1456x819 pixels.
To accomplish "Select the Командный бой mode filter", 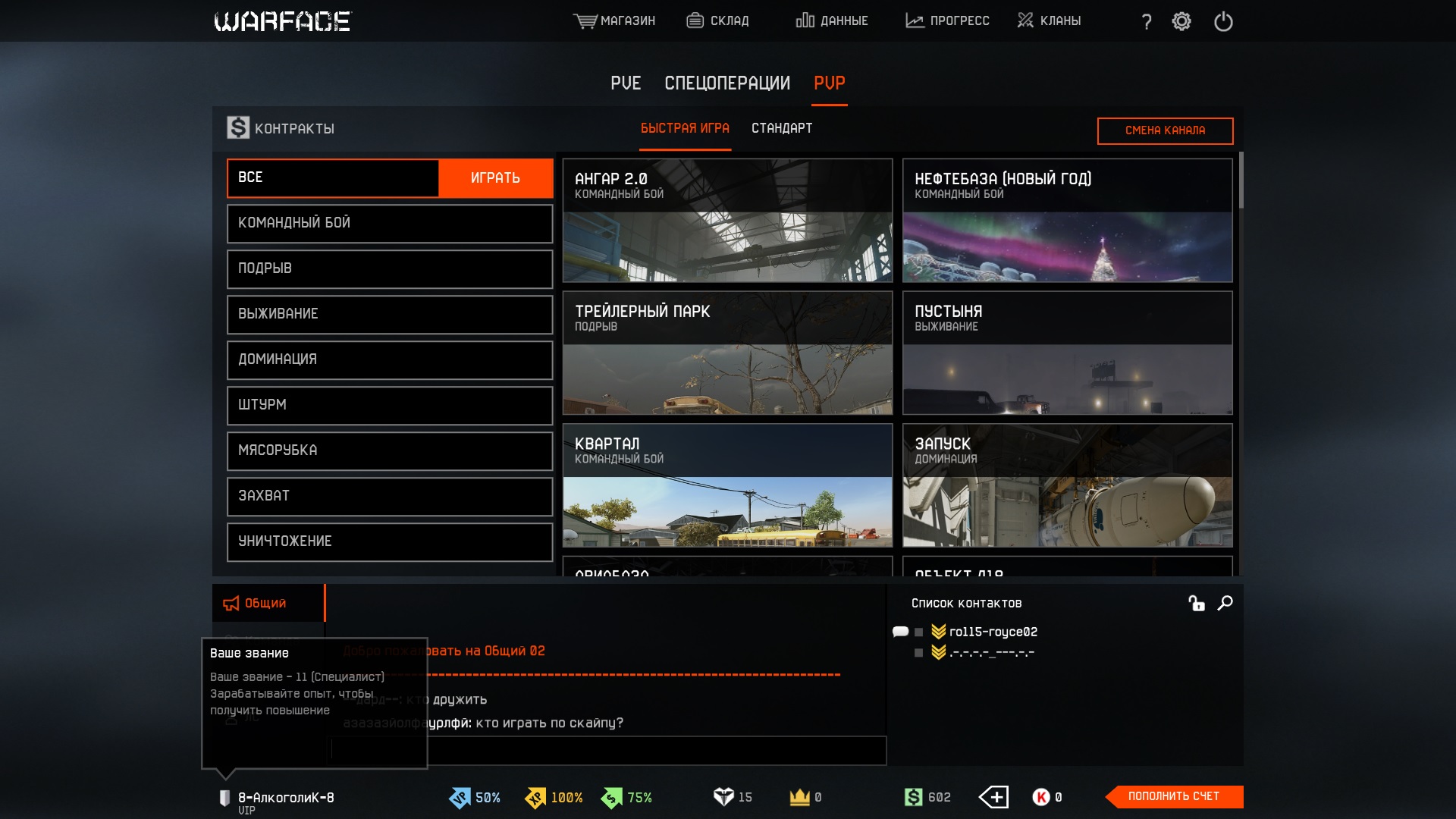I will coord(390,223).
